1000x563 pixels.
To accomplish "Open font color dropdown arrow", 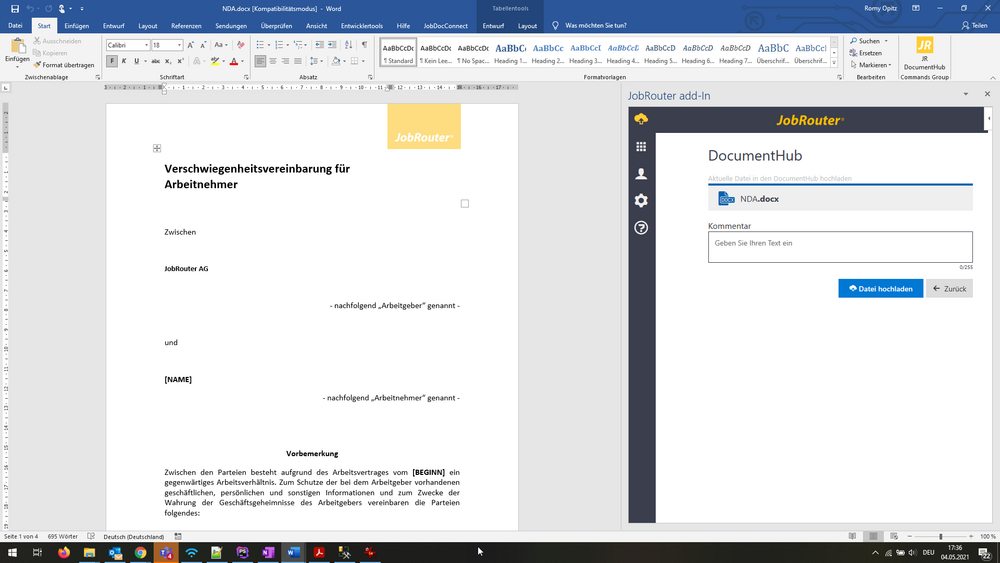I will coord(242,61).
